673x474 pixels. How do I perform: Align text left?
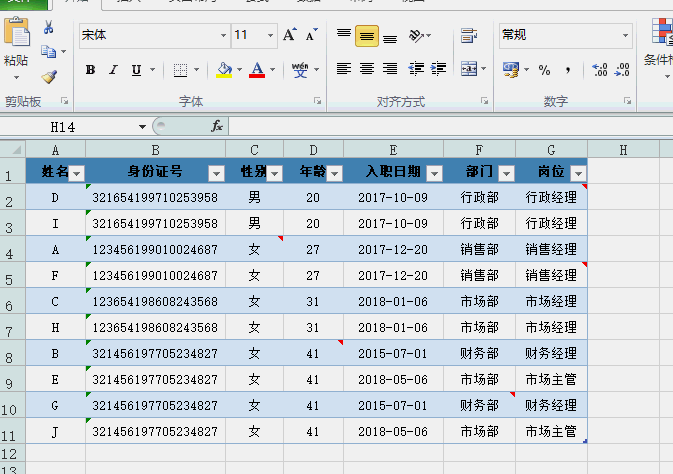coord(344,68)
